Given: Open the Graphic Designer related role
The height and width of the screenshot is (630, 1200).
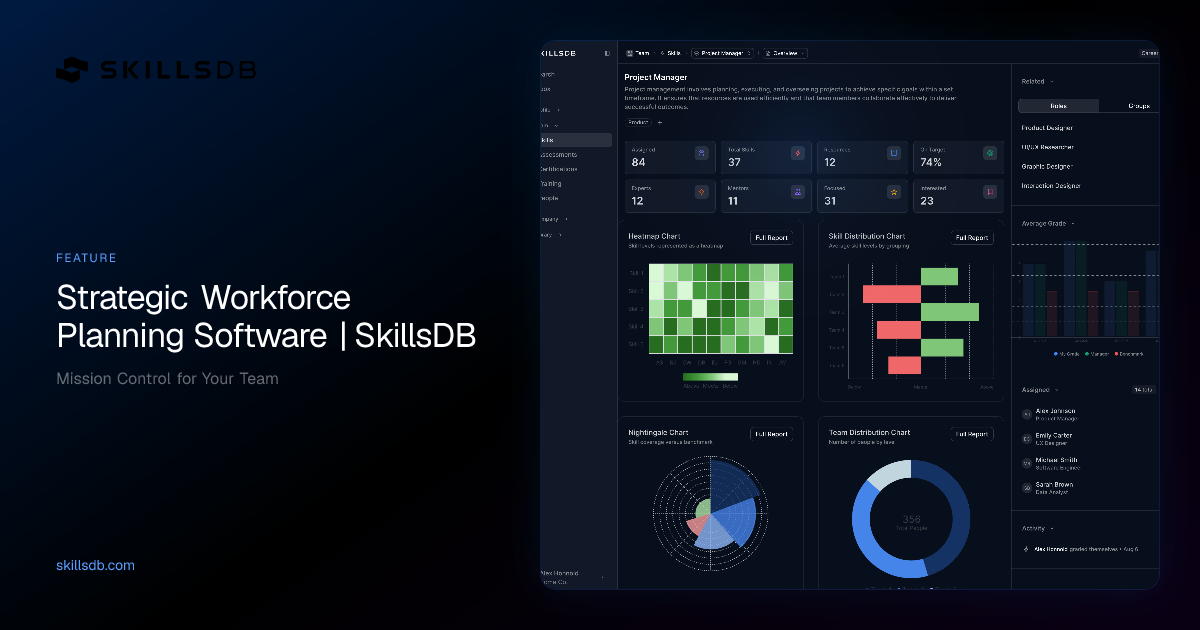Looking at the screenshot, I should [x=1047, y=166].
